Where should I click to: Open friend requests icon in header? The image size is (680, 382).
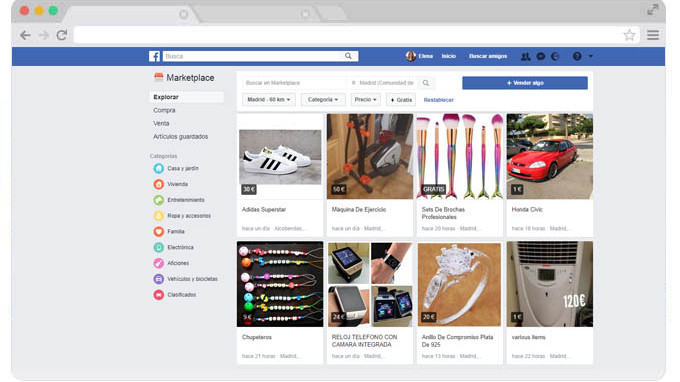pos(526,56)
